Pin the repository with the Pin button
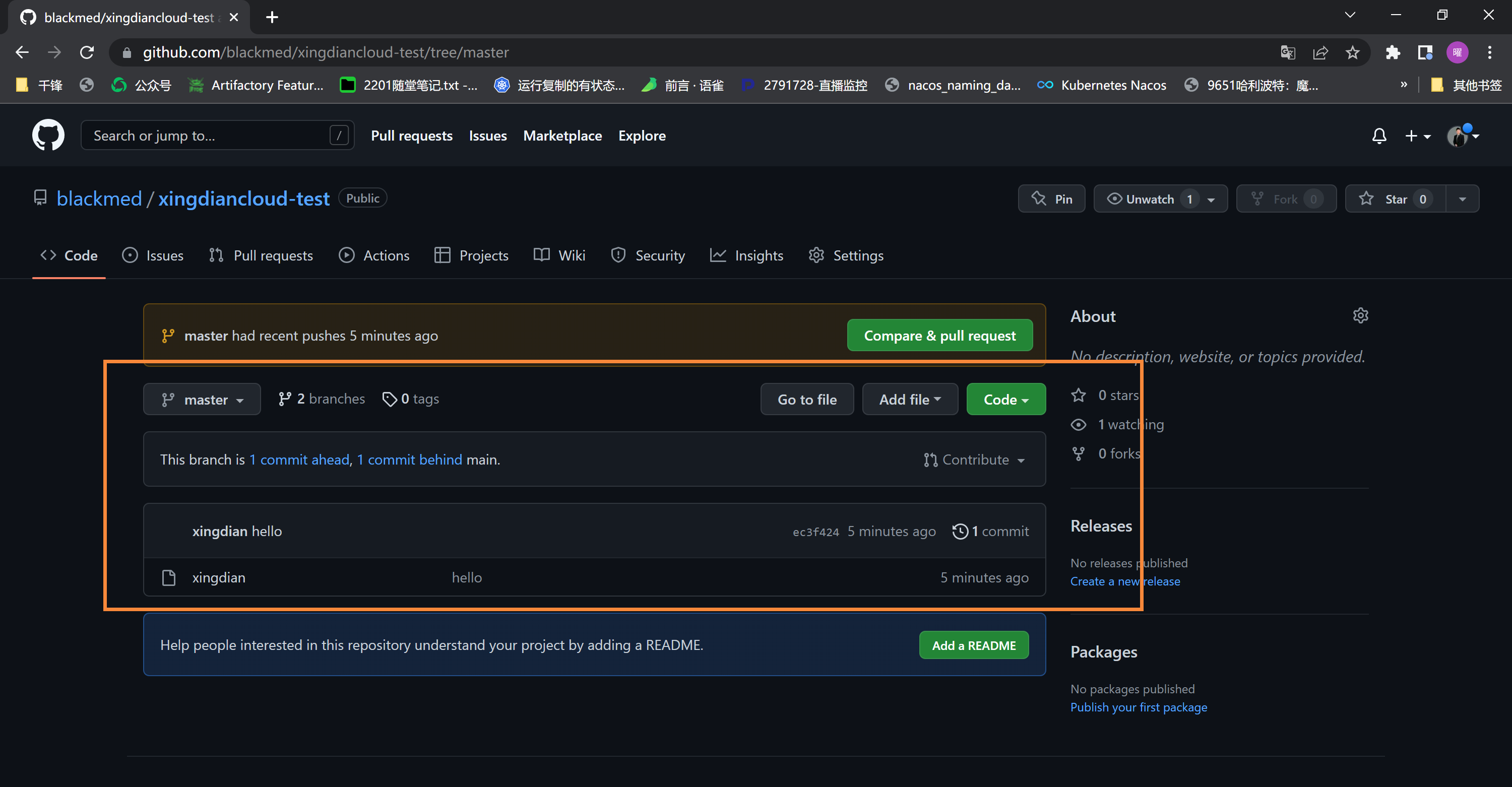This screenshot has height=787, width=1512. point(1051,199)
